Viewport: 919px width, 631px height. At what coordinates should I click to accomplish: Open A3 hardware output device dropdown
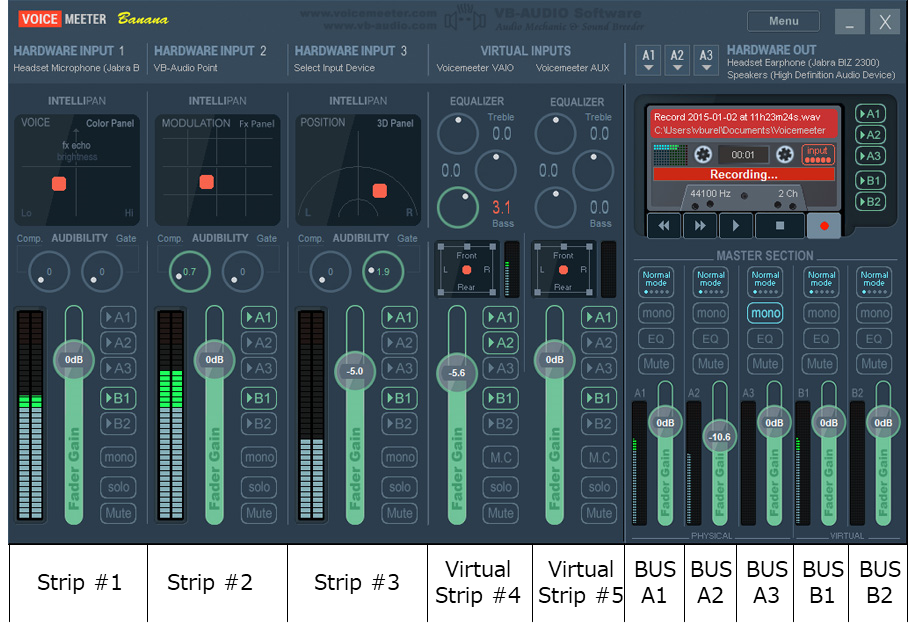pos(706,60)
